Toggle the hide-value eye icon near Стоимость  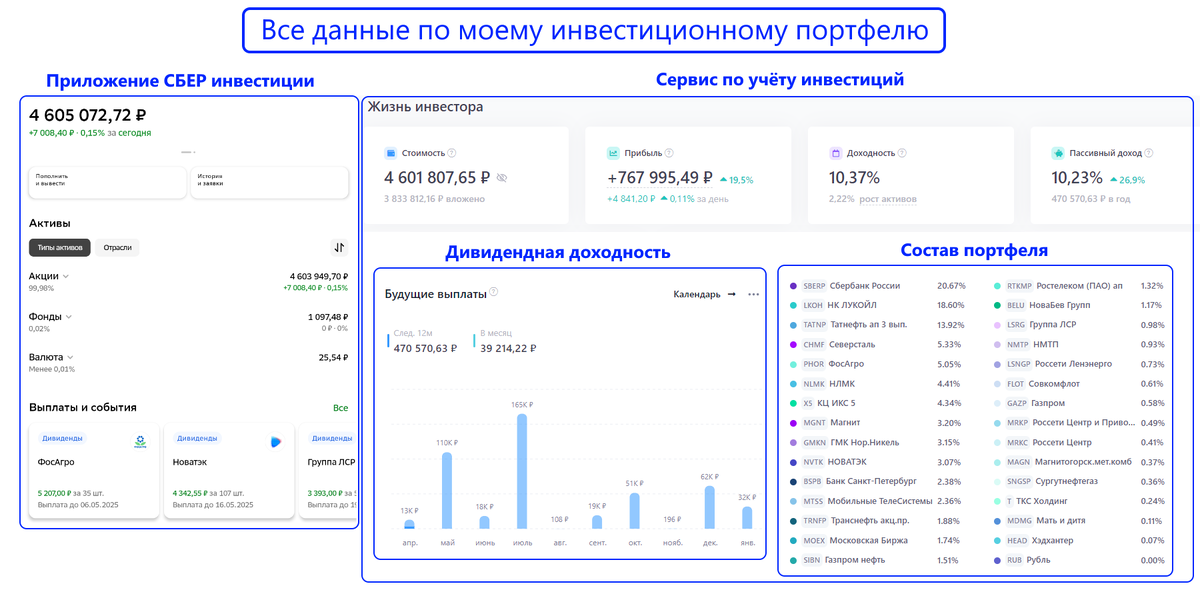(502, 178)
